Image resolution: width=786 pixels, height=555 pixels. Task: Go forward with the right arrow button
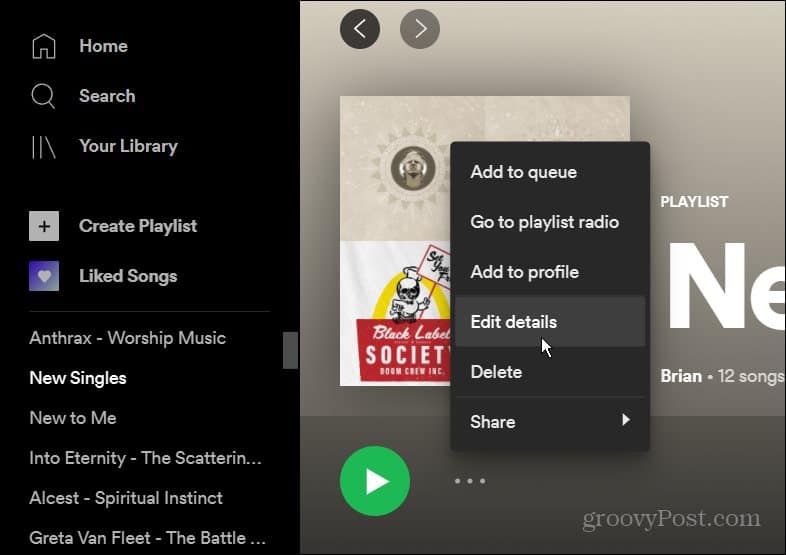pos(420,29)
